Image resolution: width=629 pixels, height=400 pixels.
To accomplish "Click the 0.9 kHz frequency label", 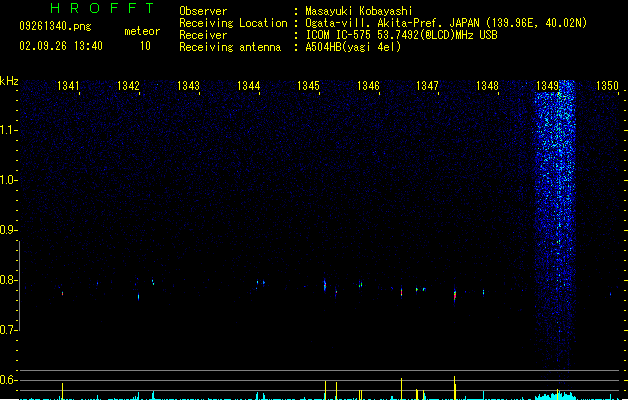I will click(x=8, y=230).
